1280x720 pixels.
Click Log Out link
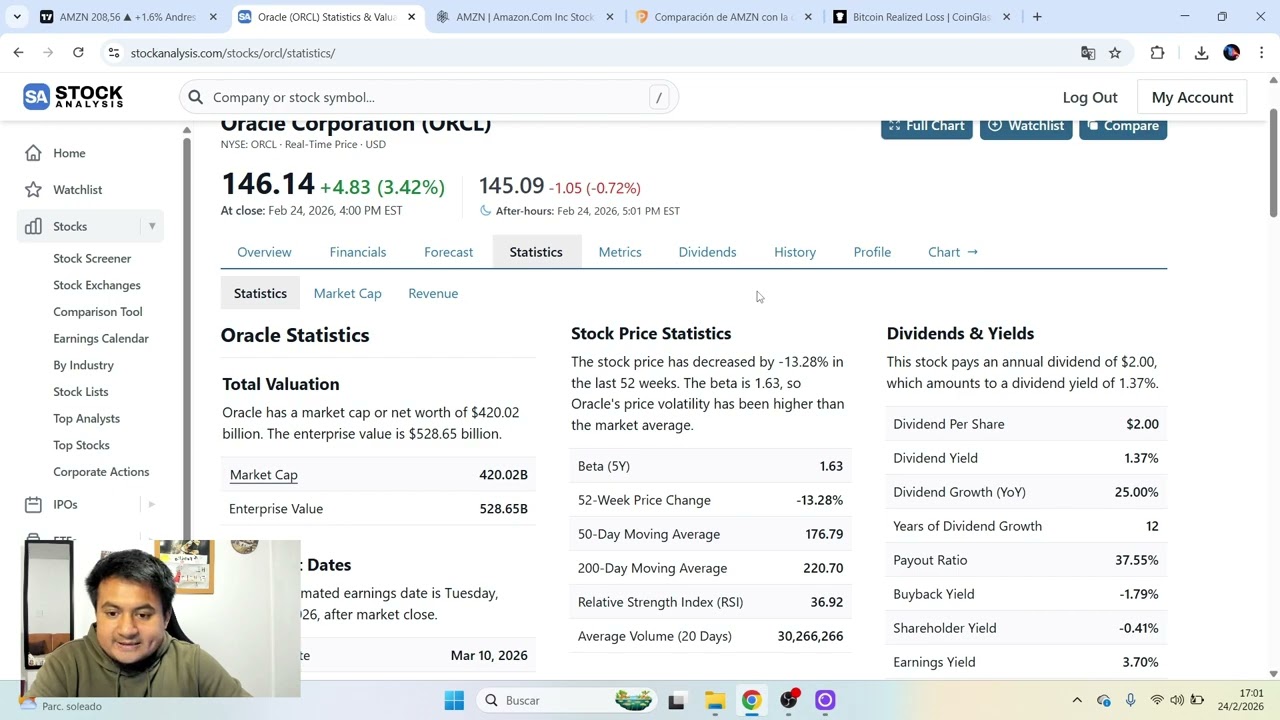(1090, 97)
